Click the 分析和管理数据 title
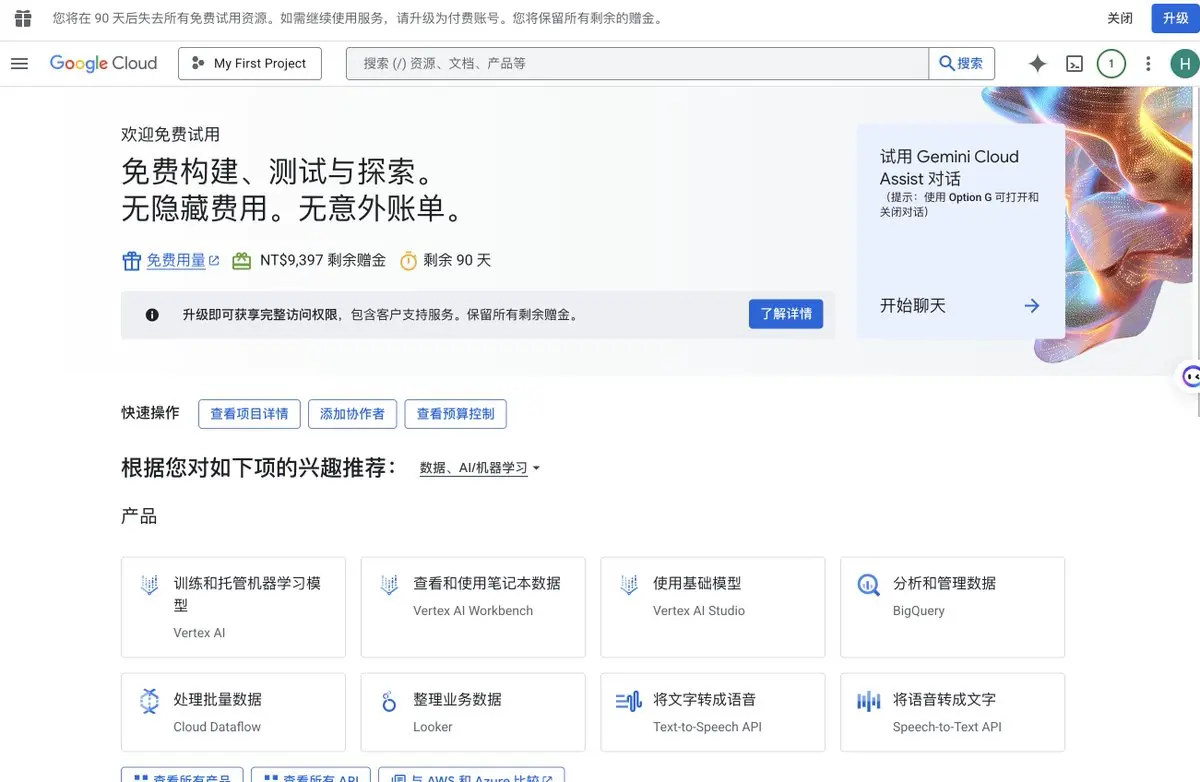The width and height of the screenshot is (1200, 782). (944, 583)
